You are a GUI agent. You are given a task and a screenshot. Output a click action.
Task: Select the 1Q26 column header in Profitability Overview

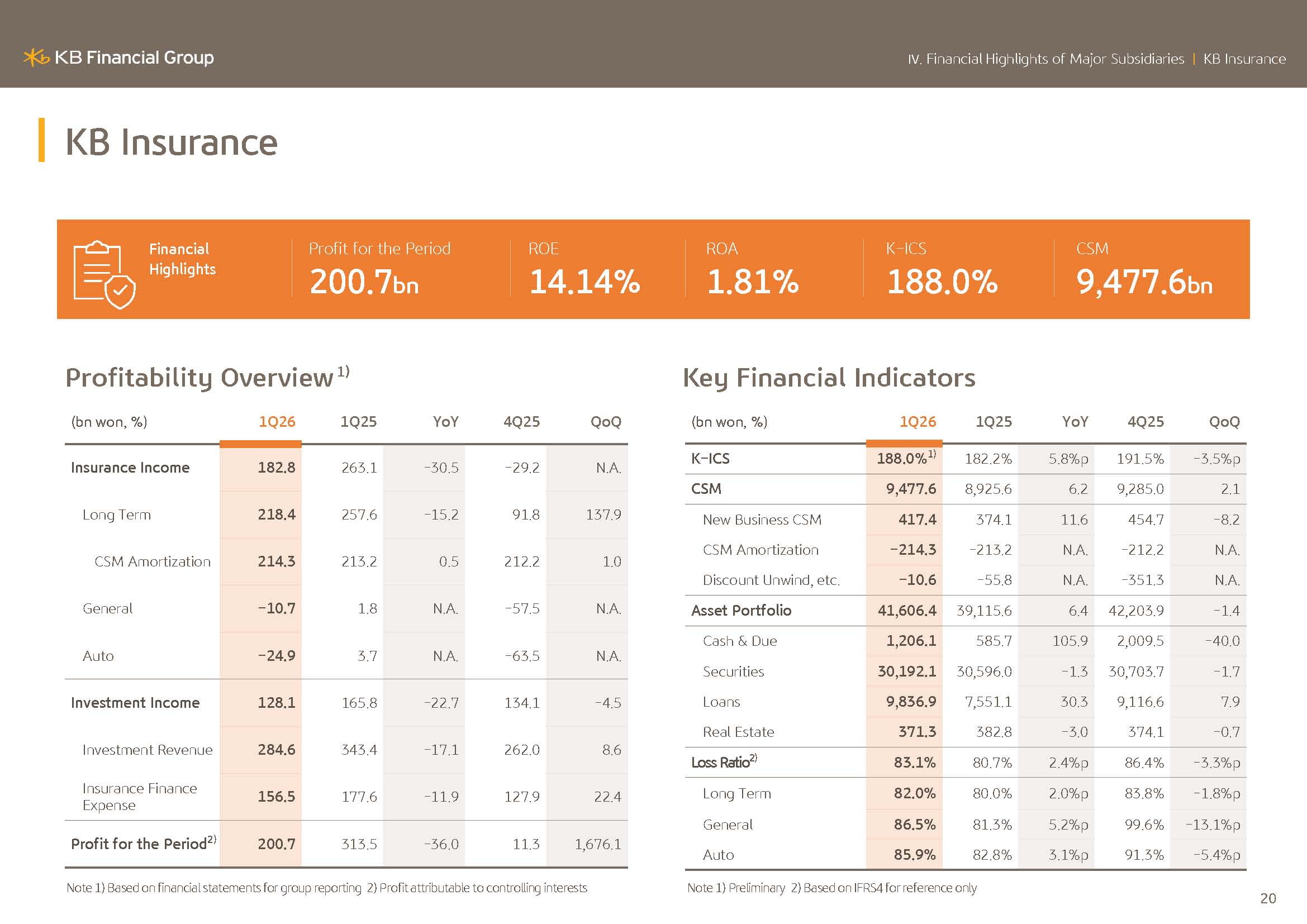tap(277, 422)
